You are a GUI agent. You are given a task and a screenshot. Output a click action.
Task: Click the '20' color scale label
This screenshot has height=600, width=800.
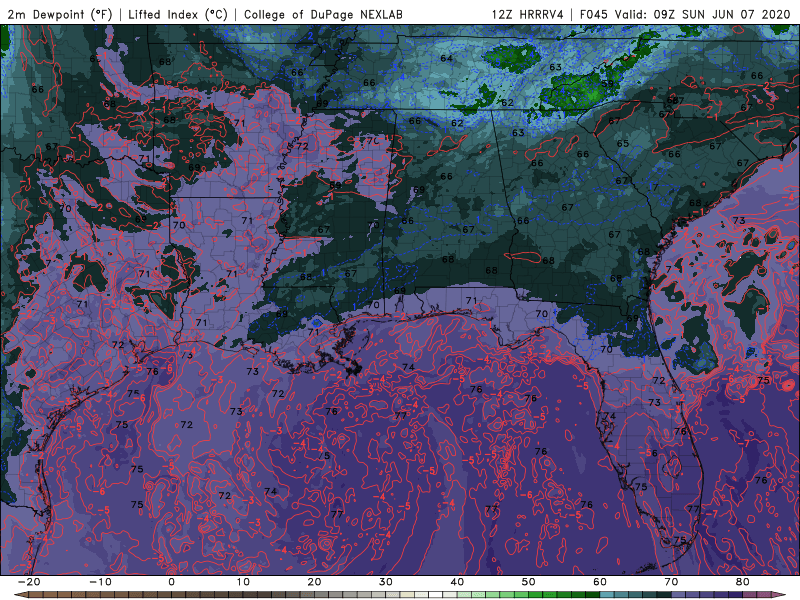click(314, 582)
